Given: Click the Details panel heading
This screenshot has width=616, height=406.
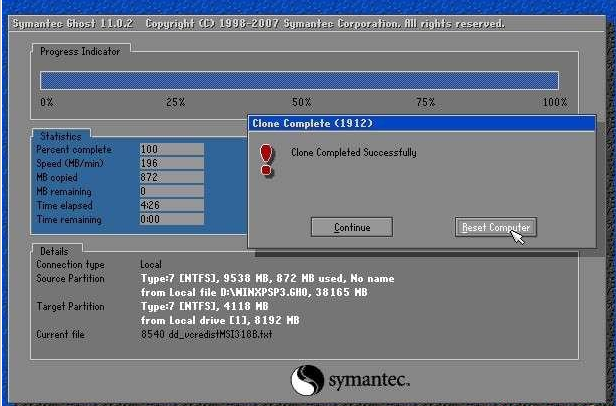Looking at the screenshot, I should pos(54,250).
